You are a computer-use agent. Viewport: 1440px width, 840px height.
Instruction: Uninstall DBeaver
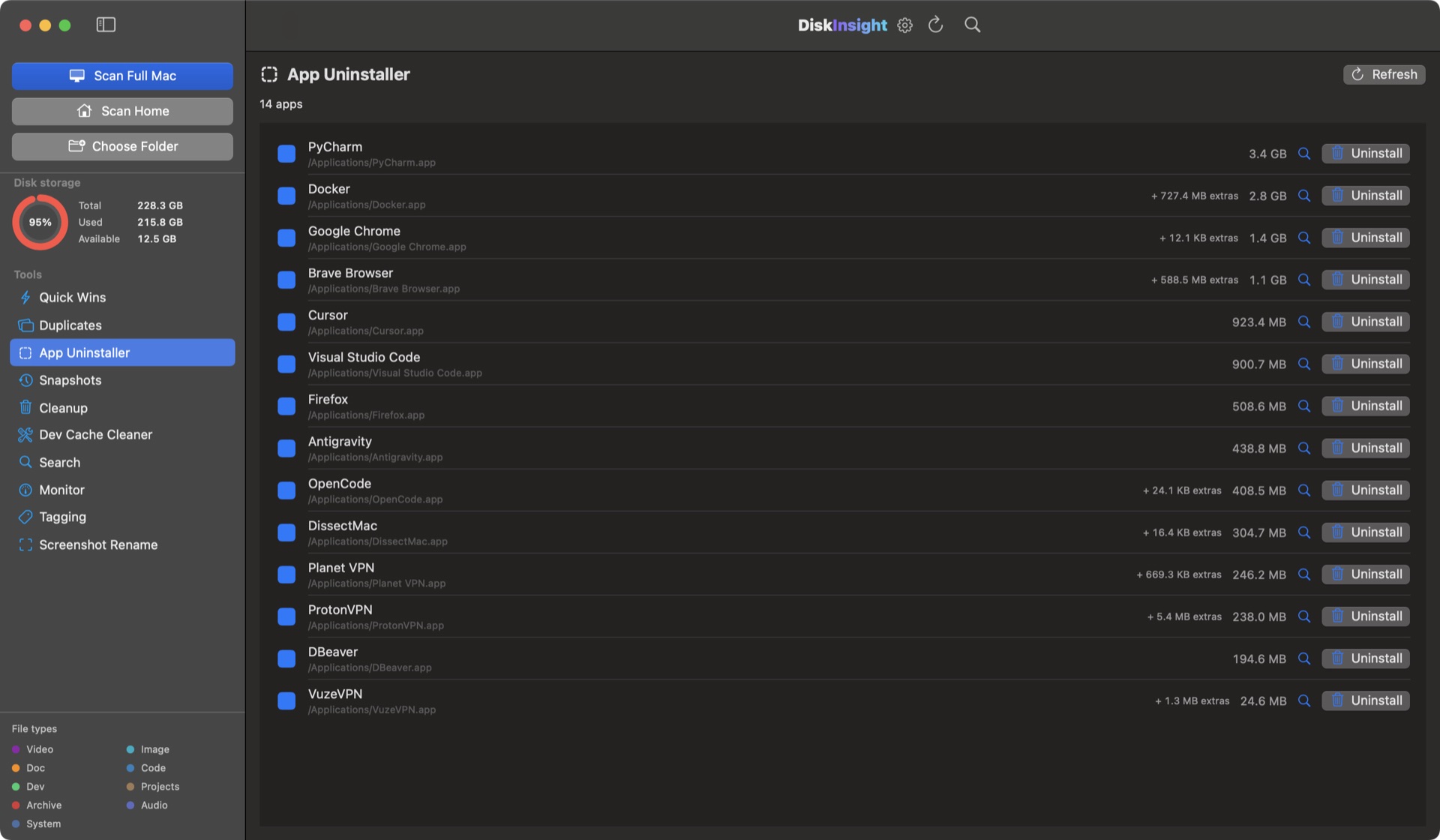(x=1366, y=658)
